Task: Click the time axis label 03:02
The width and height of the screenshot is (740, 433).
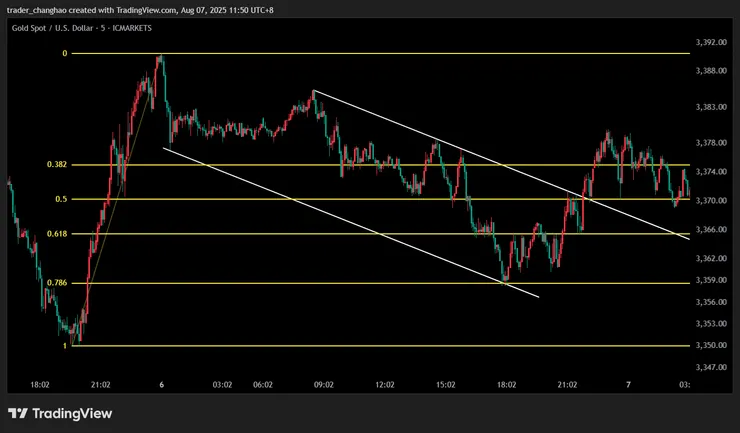Action: pos(222,385)
